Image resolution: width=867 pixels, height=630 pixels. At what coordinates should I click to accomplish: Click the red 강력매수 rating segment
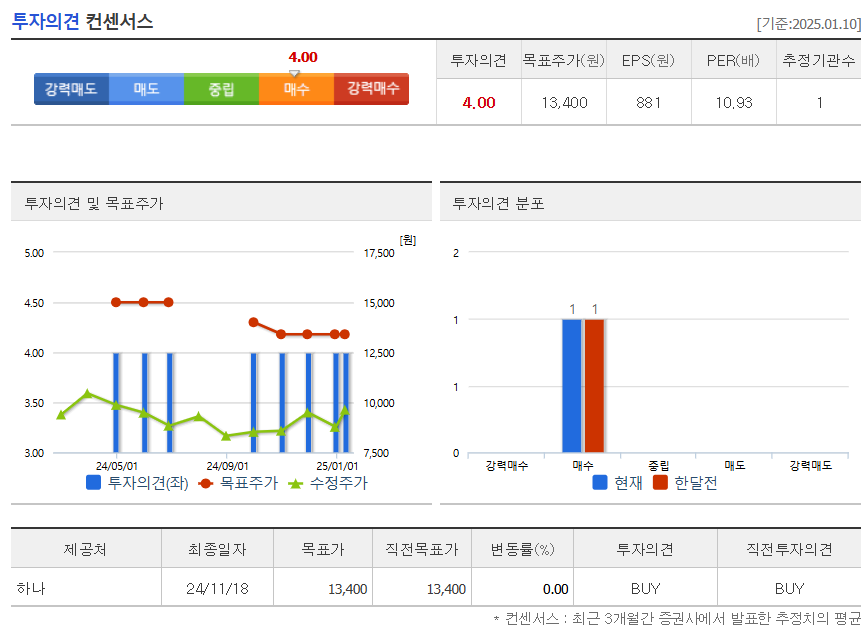tap(372, 89)
